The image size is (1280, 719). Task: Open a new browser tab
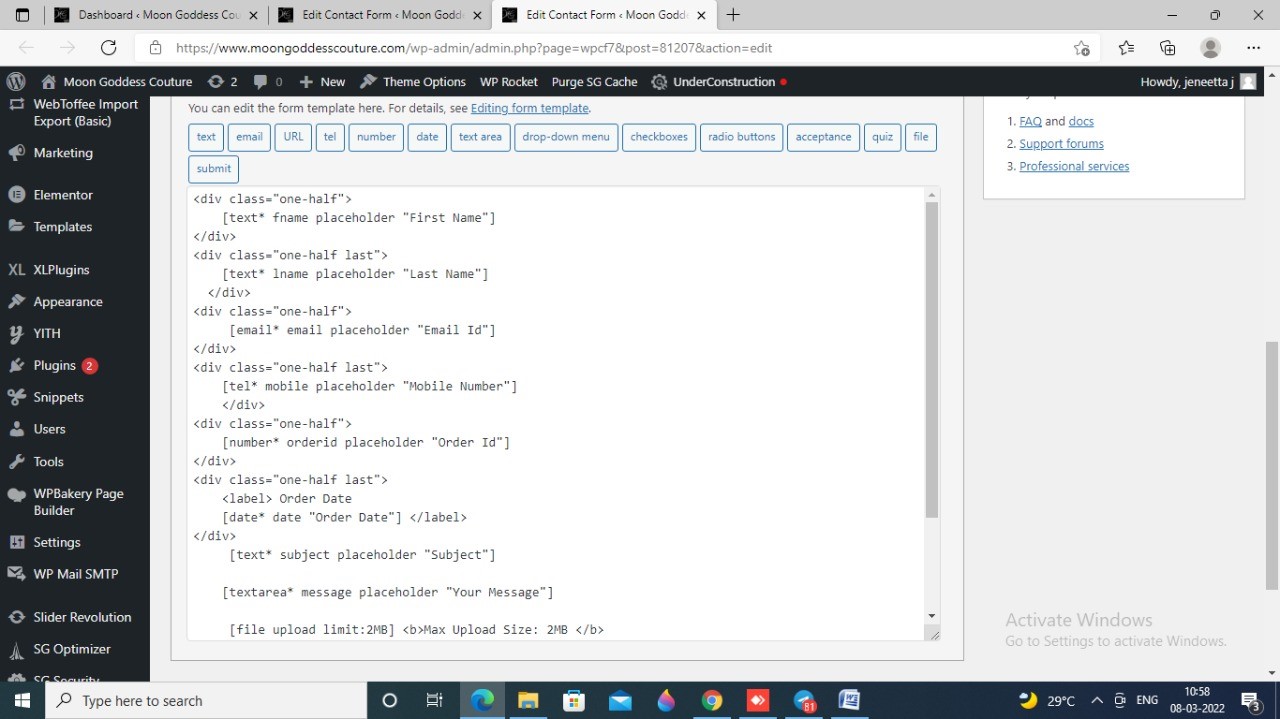click(733, 15)
